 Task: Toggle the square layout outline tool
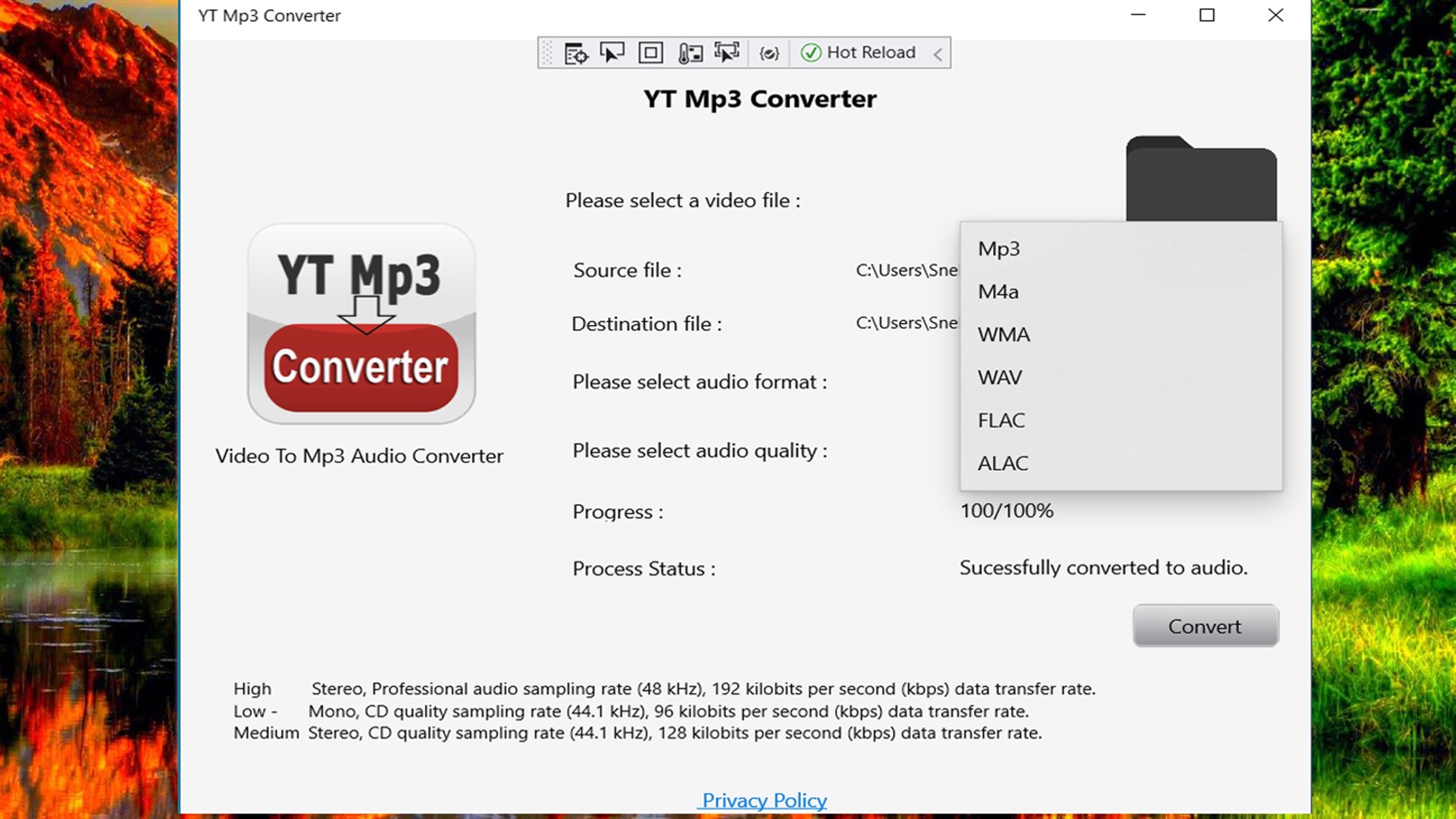[650, 52]
